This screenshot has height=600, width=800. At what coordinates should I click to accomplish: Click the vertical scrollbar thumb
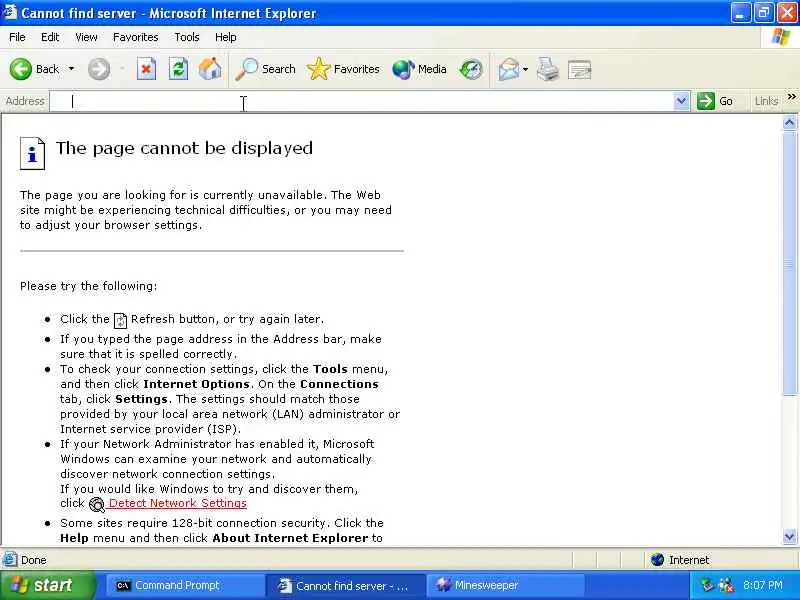pyautogui.click(x=789, y=263)
